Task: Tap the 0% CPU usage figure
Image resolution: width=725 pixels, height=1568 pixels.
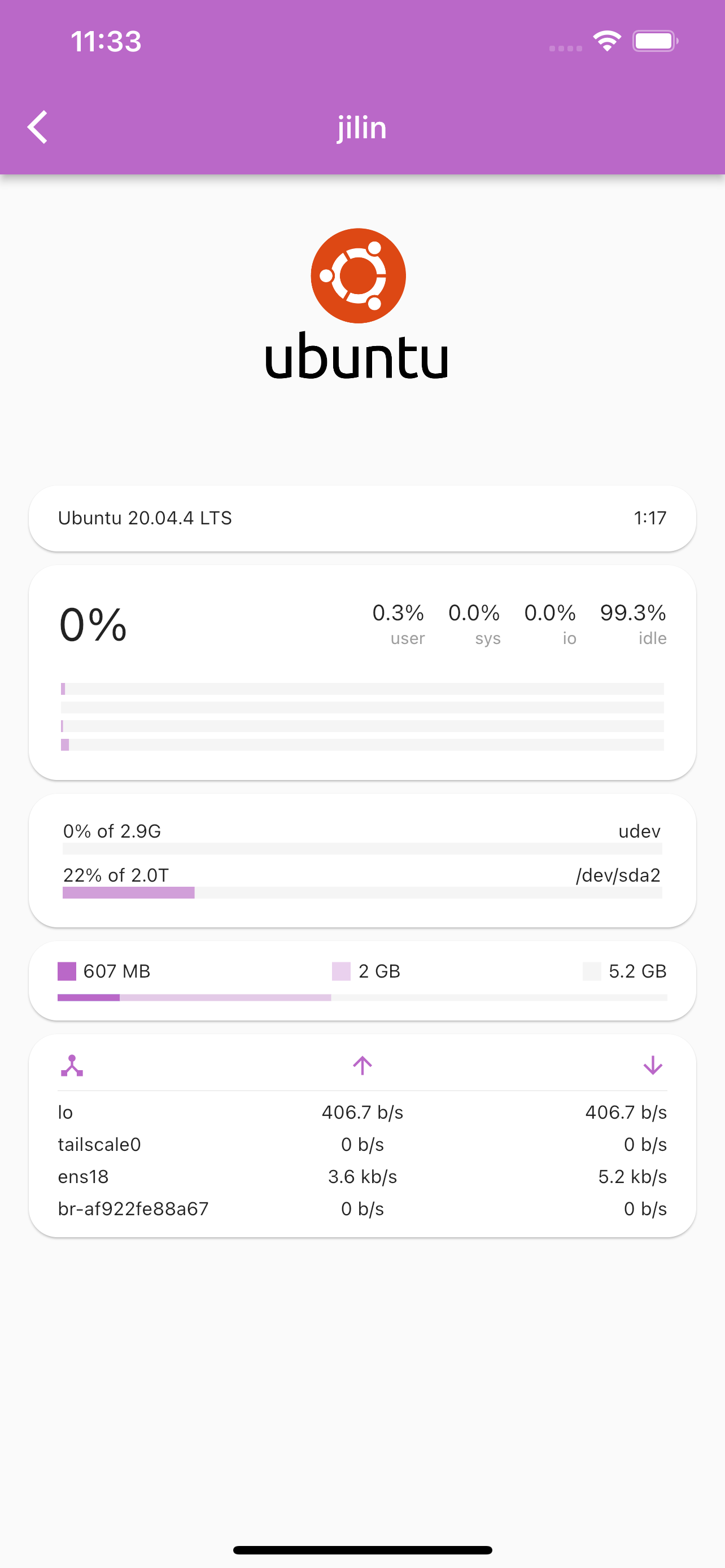Action: click(93, 625)
